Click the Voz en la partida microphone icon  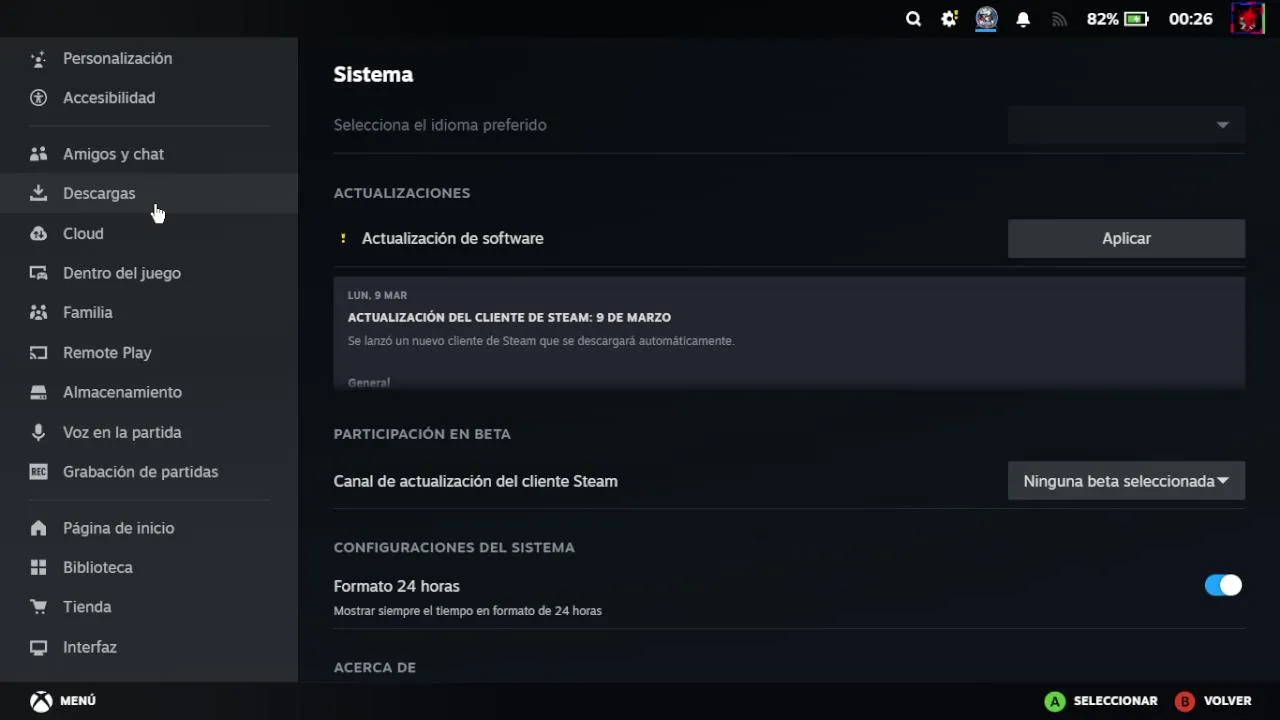(x=39, y=432)
